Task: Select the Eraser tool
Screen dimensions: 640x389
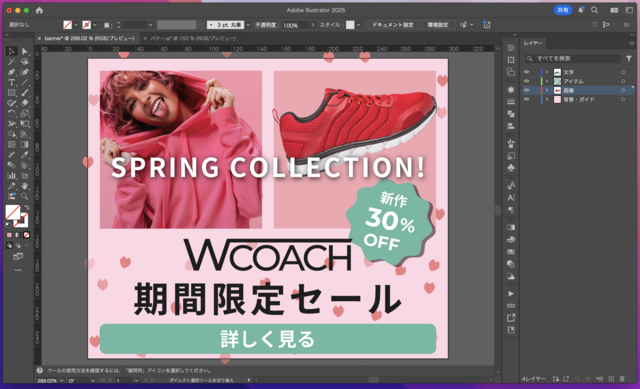Action: pos(24,103)
